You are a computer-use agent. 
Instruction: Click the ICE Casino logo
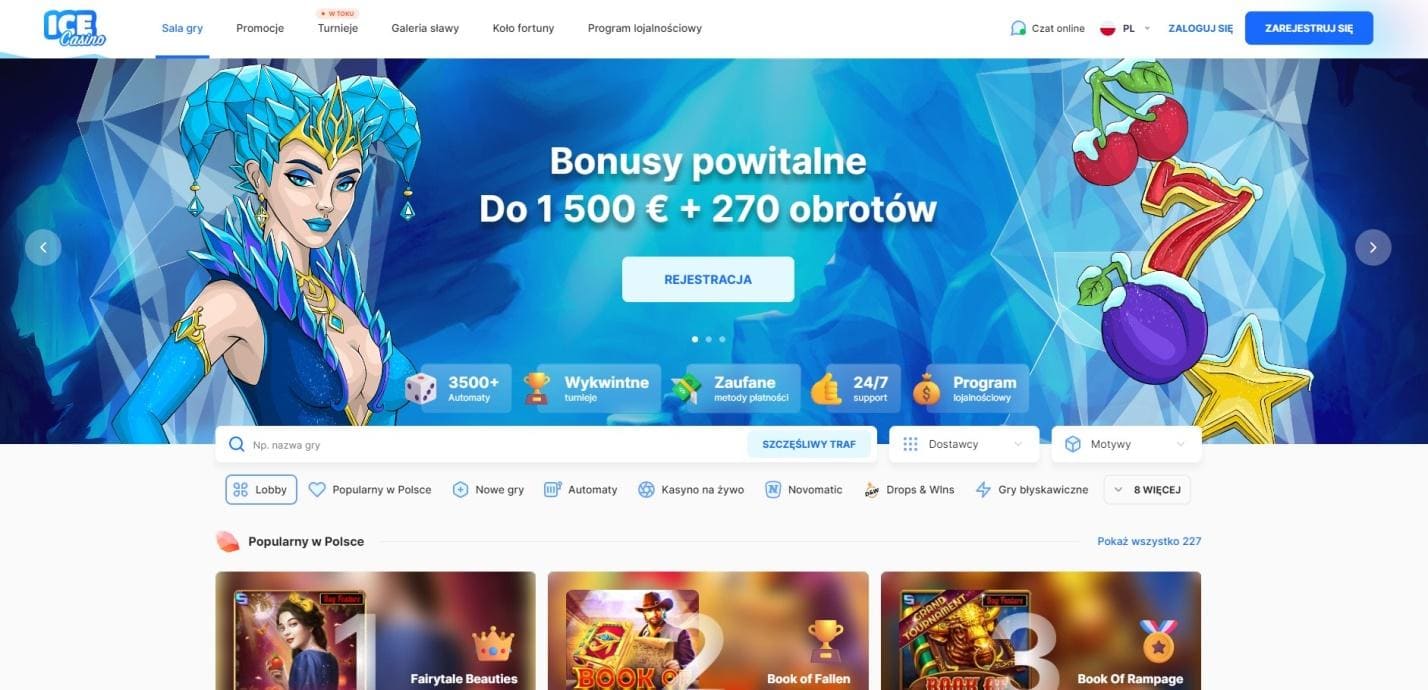tap(74, 28)
